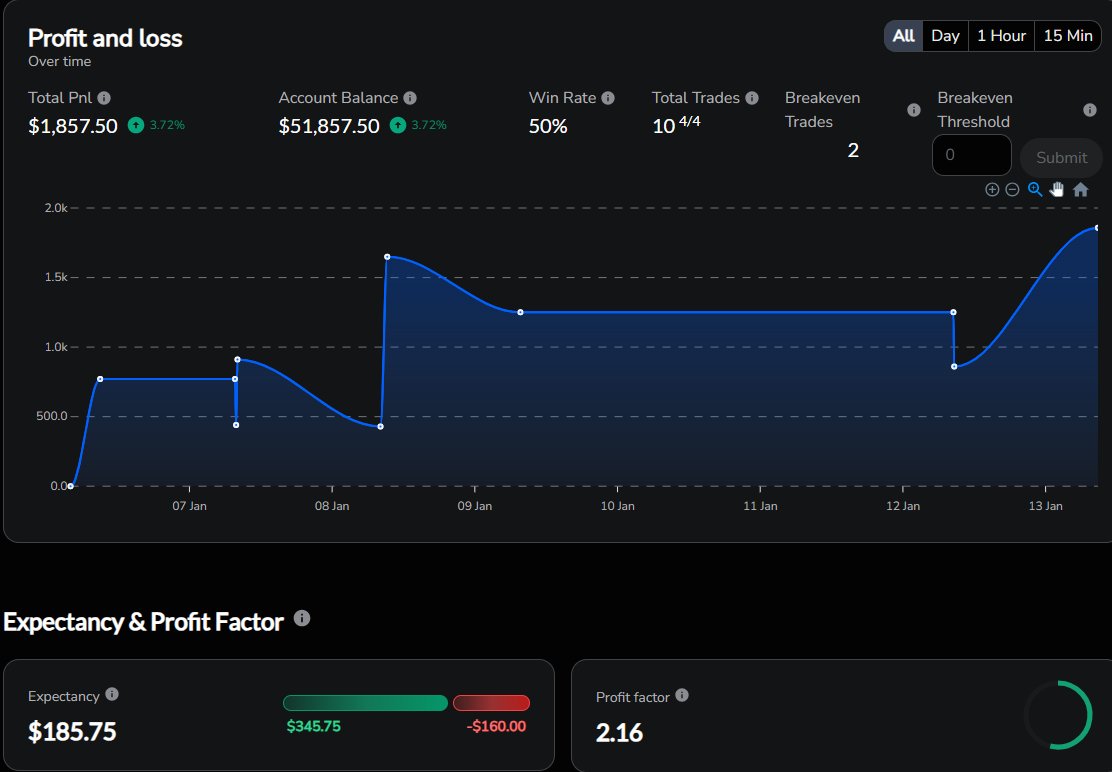Click the chart zoom in plus icon
Viewport: 1112px width, 772px height.
992,189
